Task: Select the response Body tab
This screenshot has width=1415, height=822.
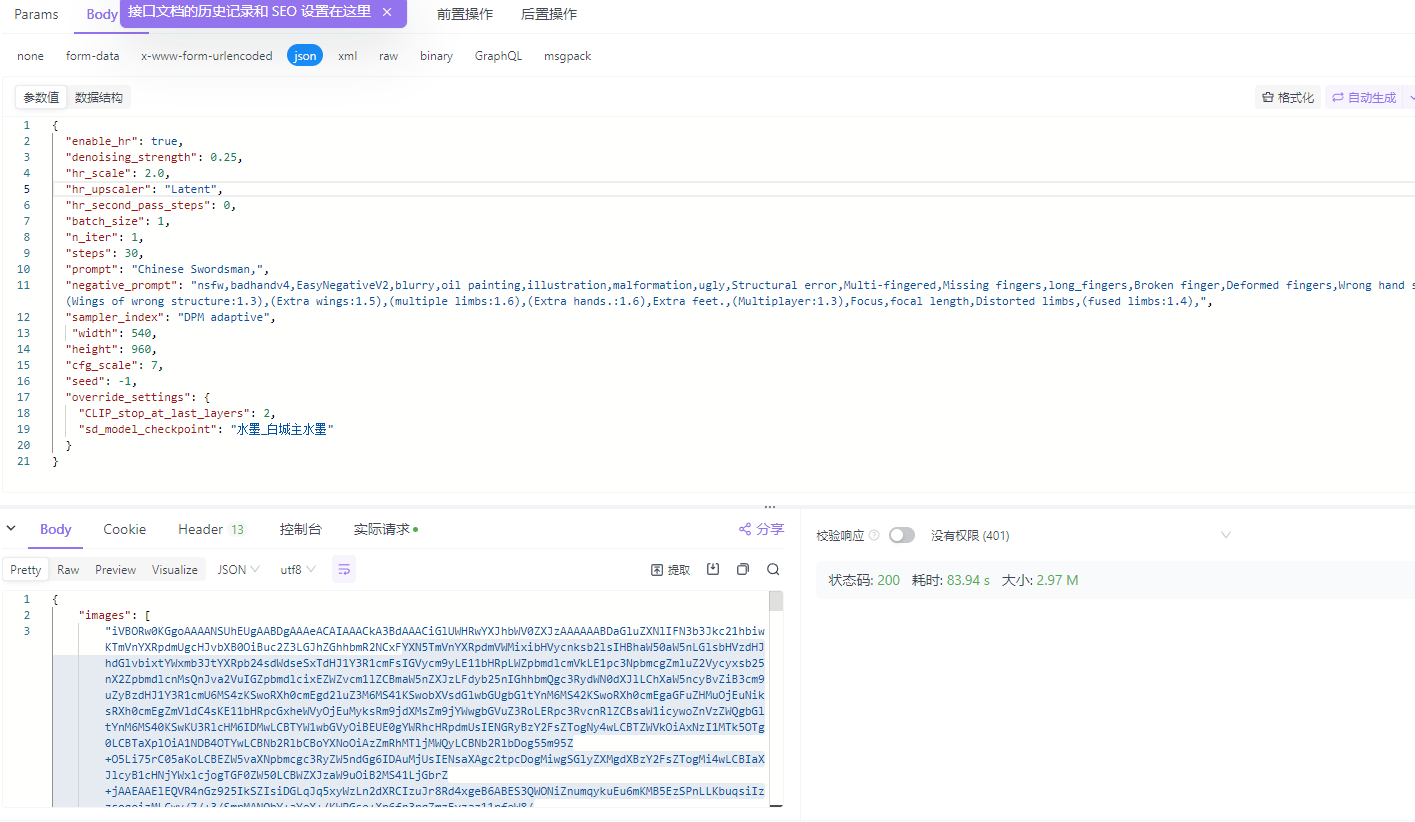Action: [56, 529]
